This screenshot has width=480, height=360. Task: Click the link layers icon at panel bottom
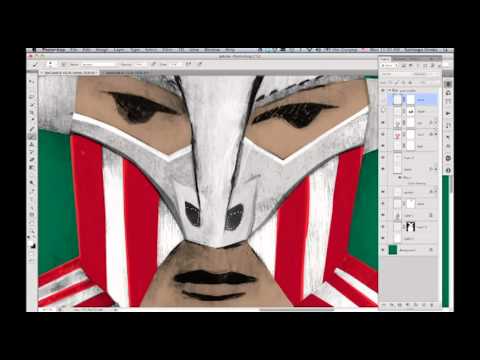point(385,305)
